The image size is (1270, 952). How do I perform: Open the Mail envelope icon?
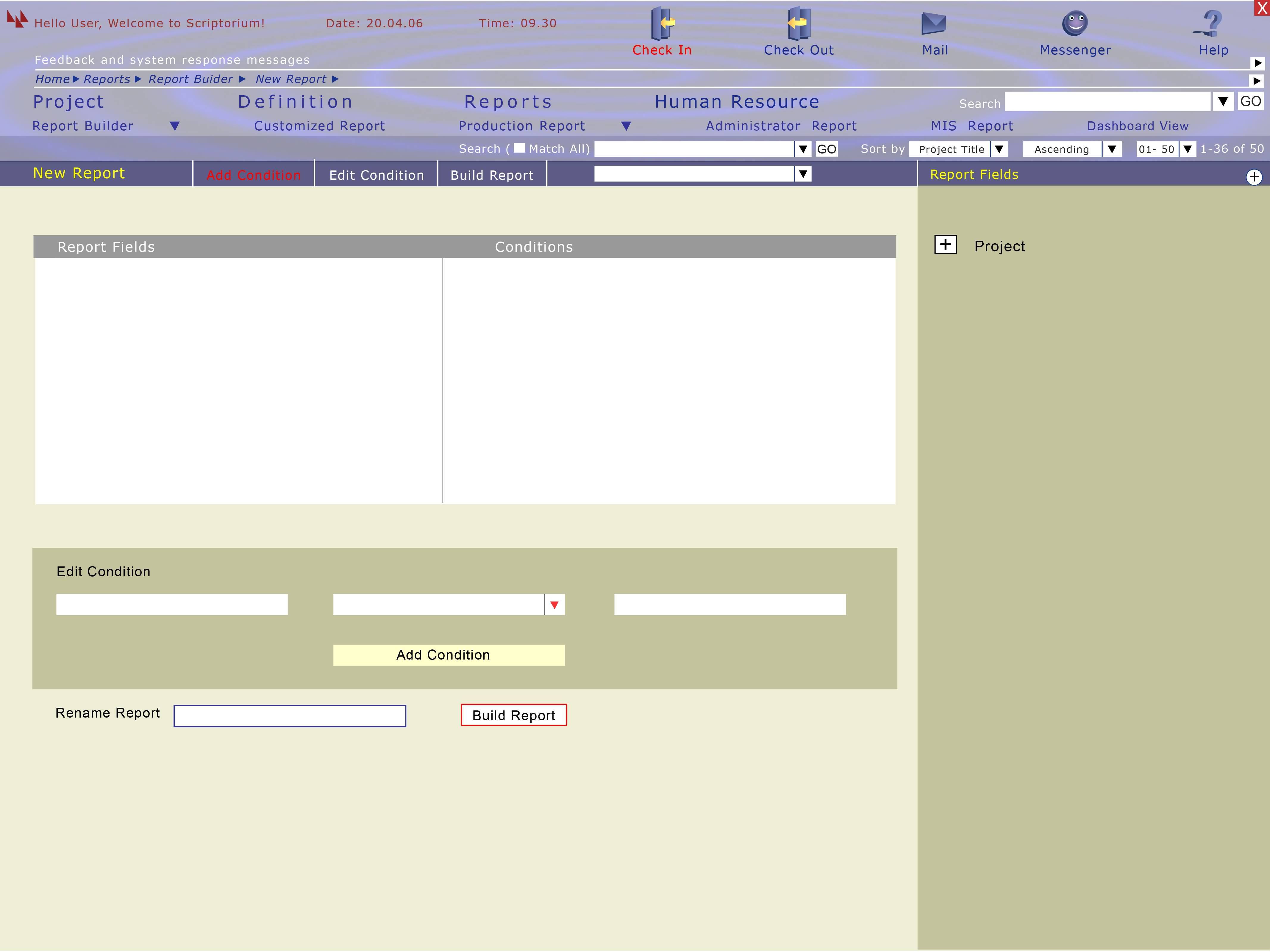pyautogui.click(x=934, y=24)
